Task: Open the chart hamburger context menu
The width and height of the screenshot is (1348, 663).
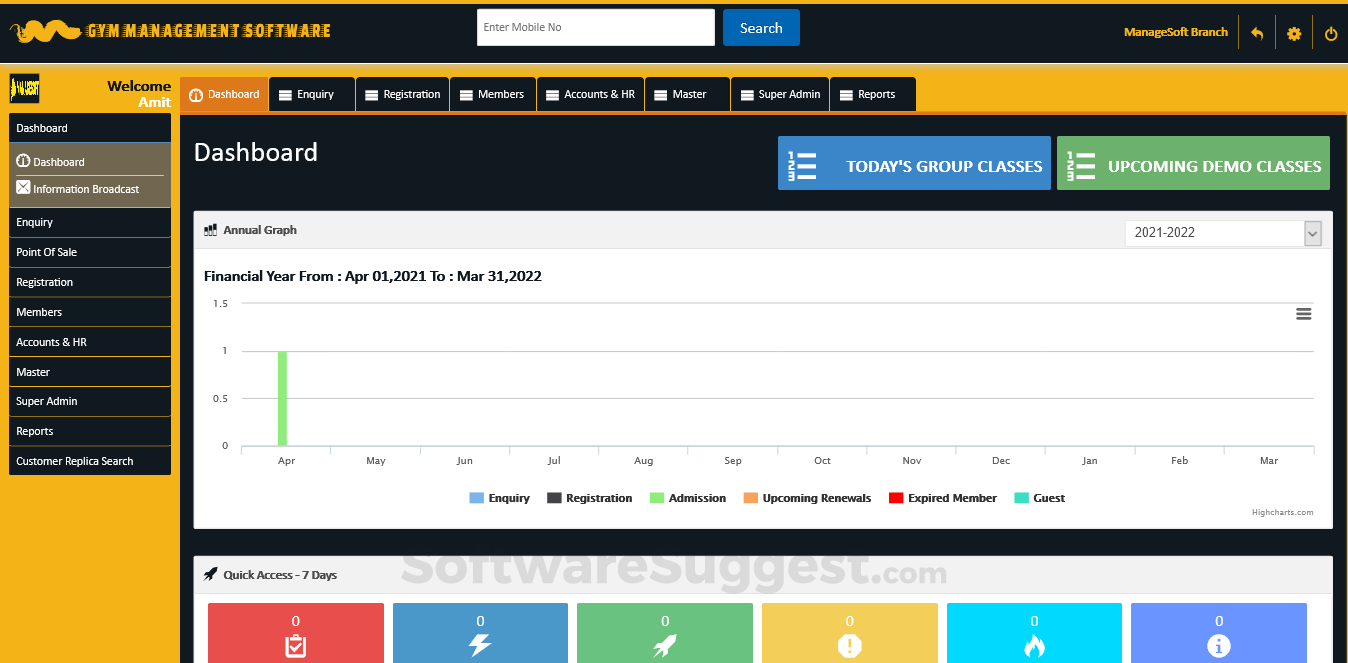Action: point(1303,314)
